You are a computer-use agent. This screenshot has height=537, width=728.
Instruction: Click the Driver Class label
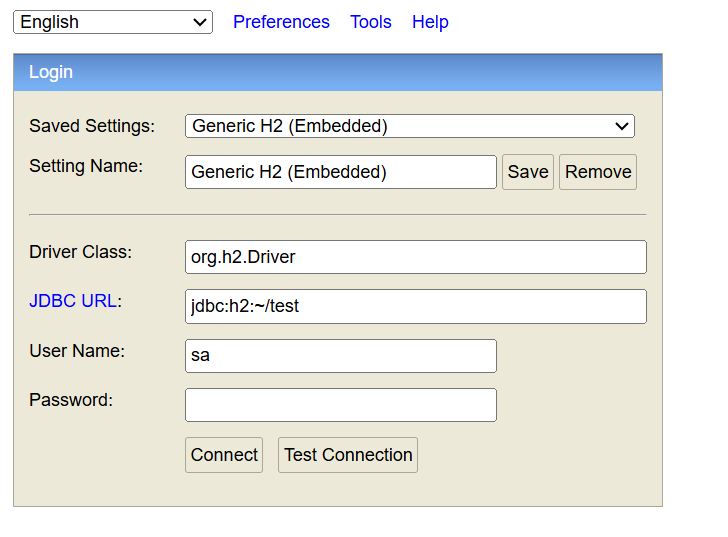pyautogui.click(x=80, y=252)
